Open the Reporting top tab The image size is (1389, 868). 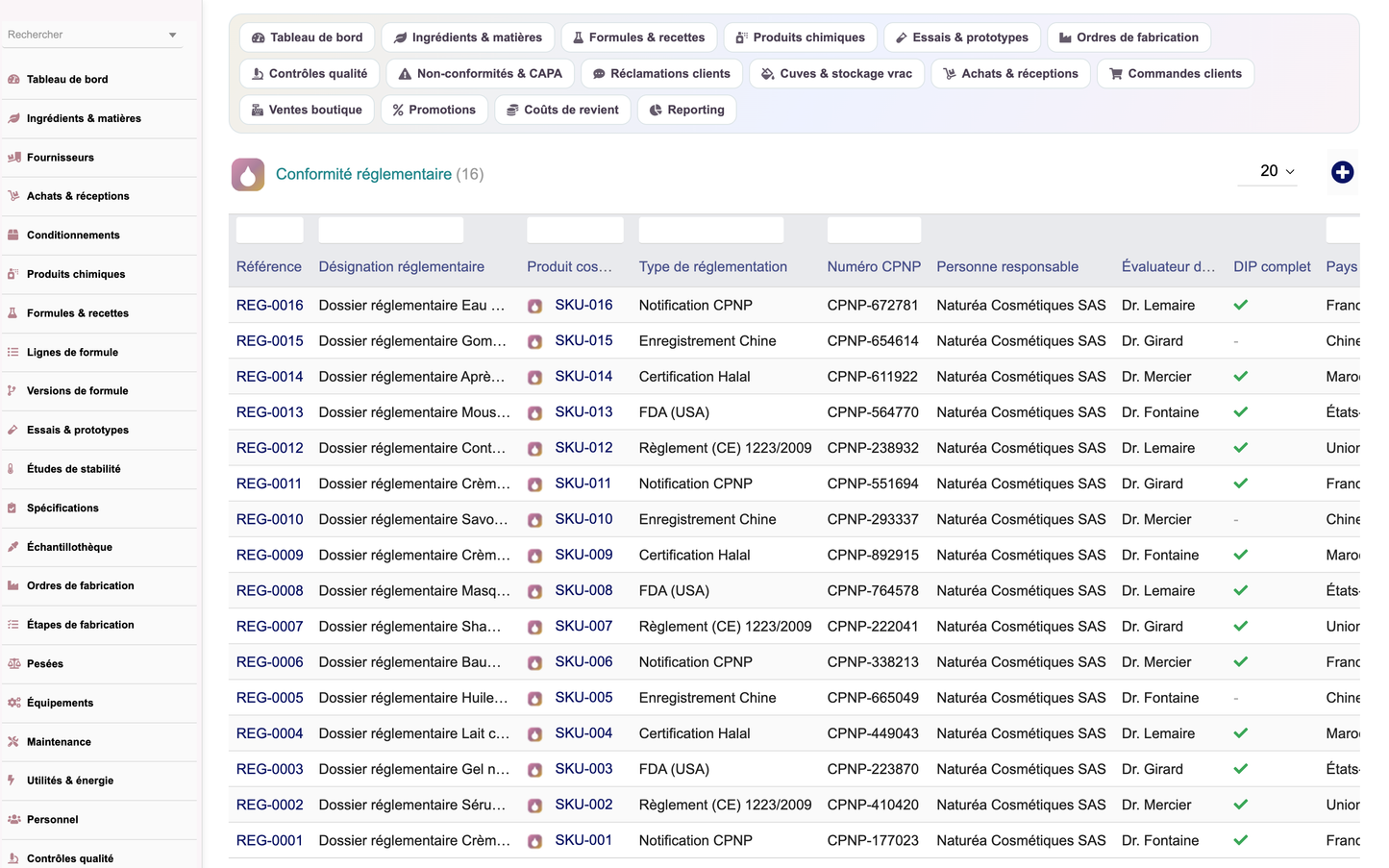pyautogui.click(x=686, y=110)
